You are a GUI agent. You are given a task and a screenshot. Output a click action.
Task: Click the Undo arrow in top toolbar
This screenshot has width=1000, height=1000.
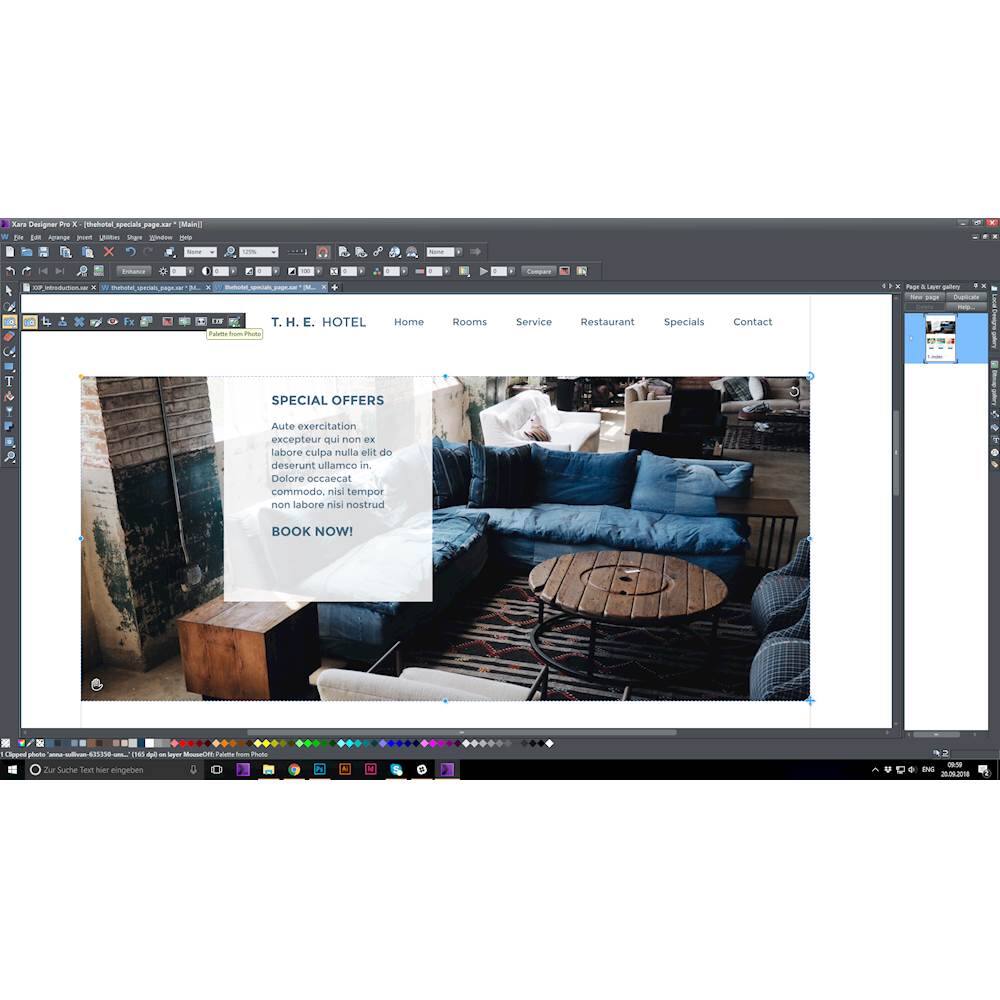(x=130, y=252)
